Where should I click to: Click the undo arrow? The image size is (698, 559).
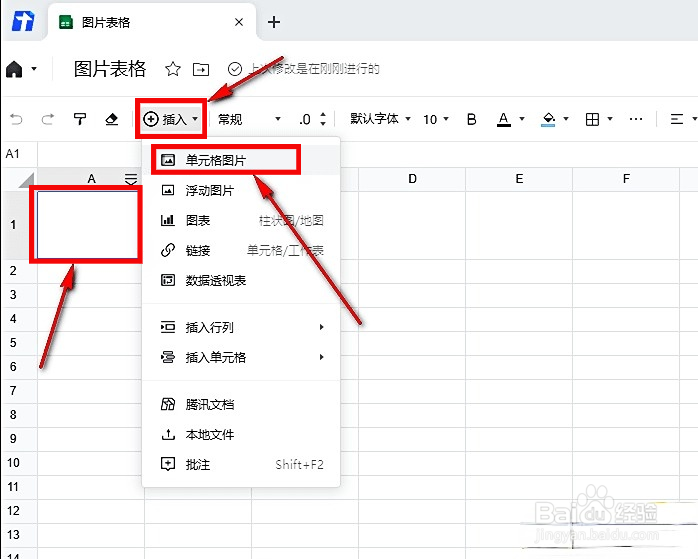tap(16, 119)
